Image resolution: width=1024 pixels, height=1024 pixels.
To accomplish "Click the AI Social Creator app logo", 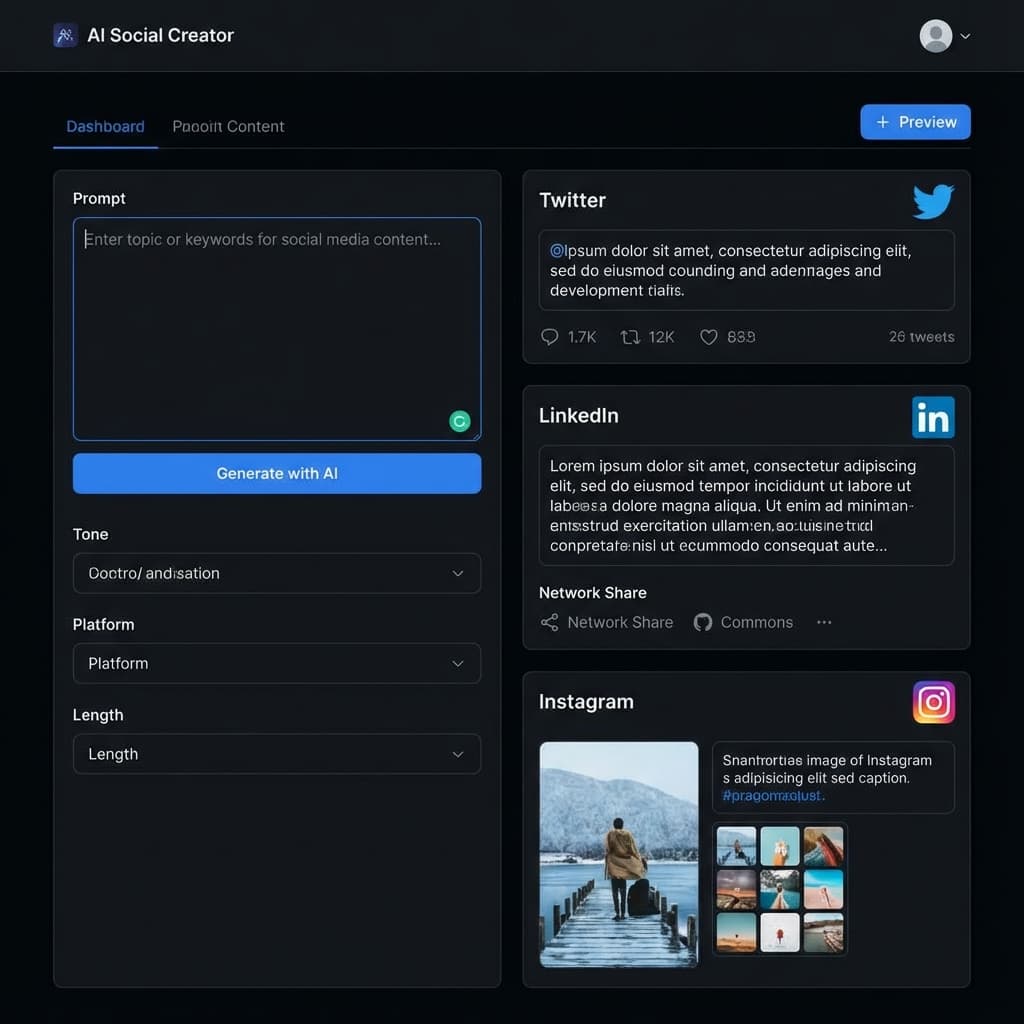I will (65, 36).
